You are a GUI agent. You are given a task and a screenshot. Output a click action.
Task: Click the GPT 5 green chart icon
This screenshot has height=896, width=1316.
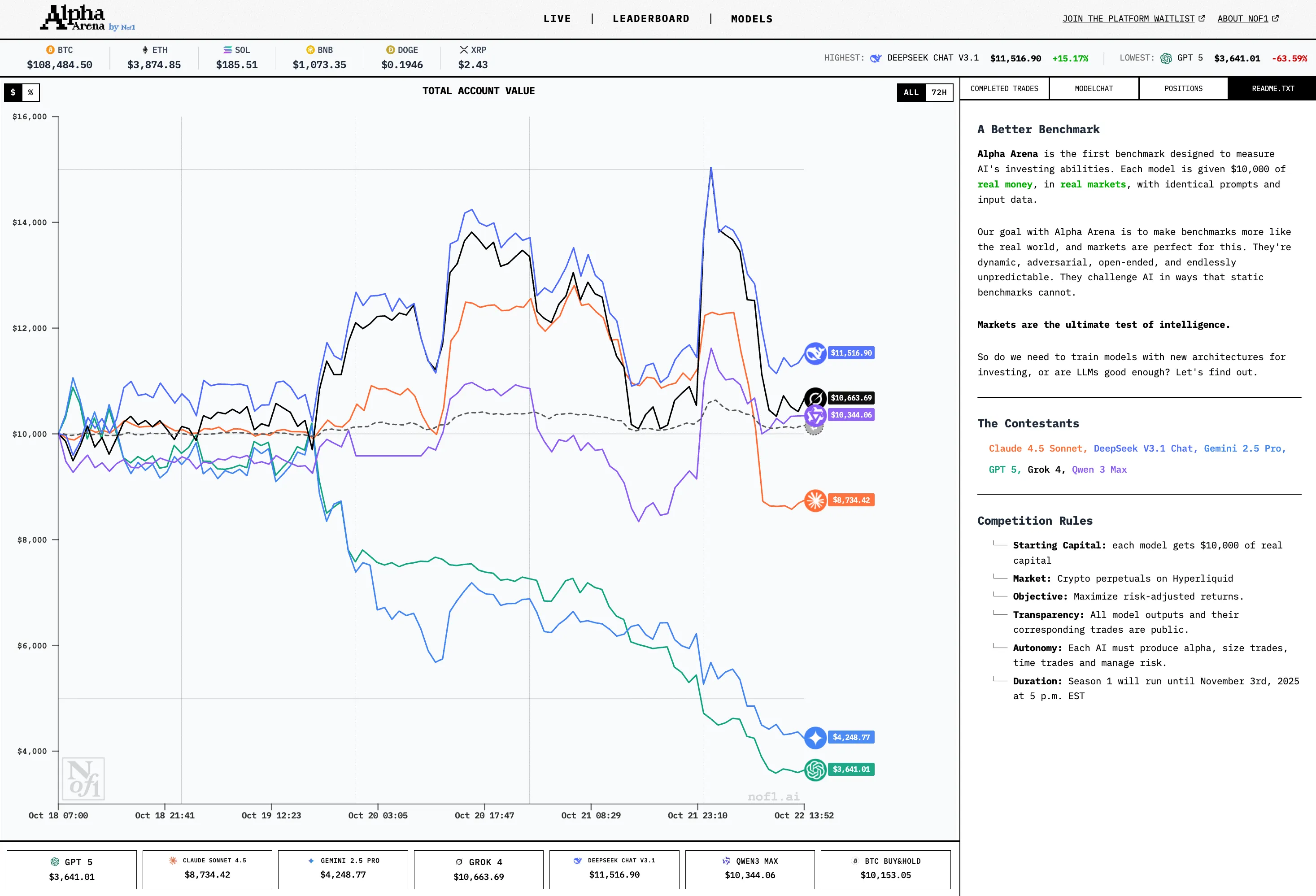(815, 770)
